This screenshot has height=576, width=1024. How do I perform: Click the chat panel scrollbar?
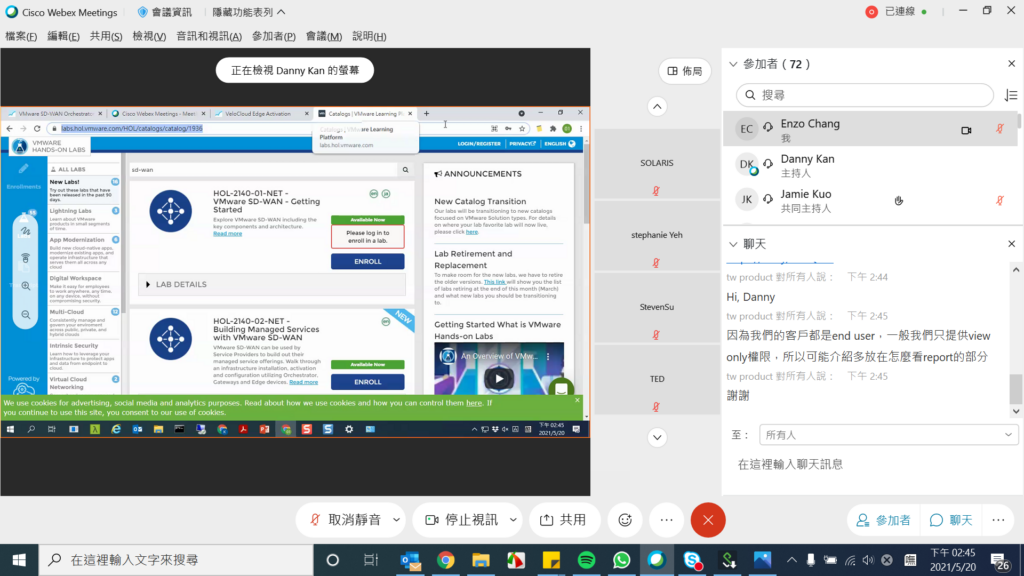pyautogui.click(x=1016, y=389)
